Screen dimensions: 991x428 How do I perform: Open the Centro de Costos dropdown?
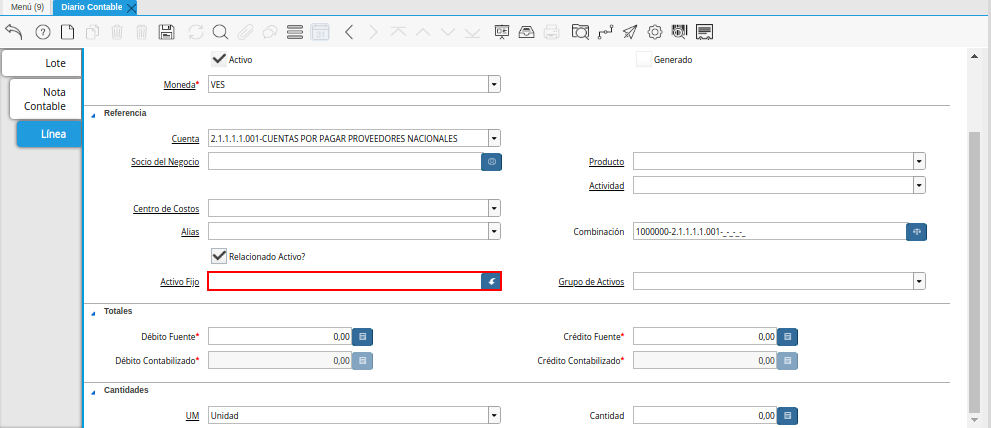coord(494,208)
